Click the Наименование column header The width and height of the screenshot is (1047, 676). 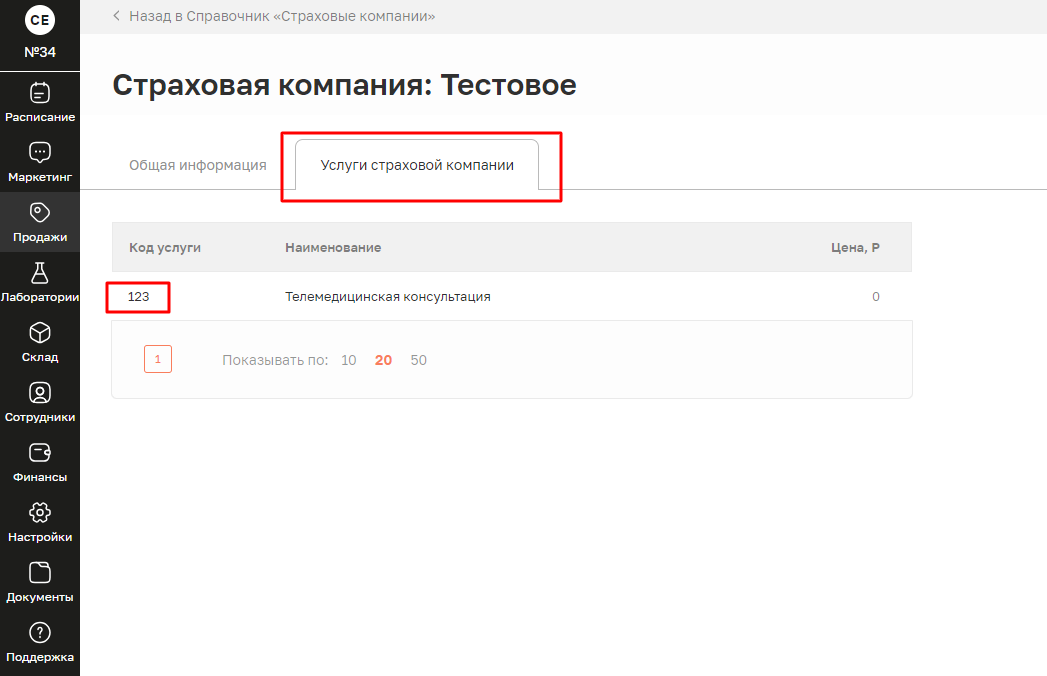(333, 247)
